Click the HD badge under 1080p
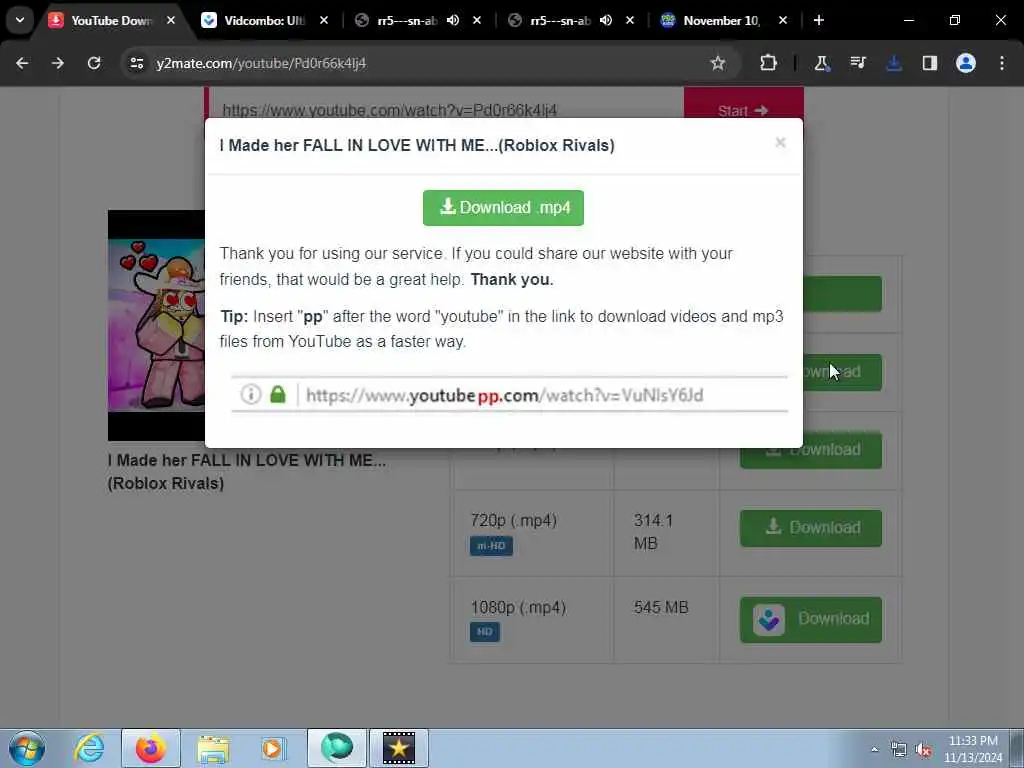 pos(485,632)
